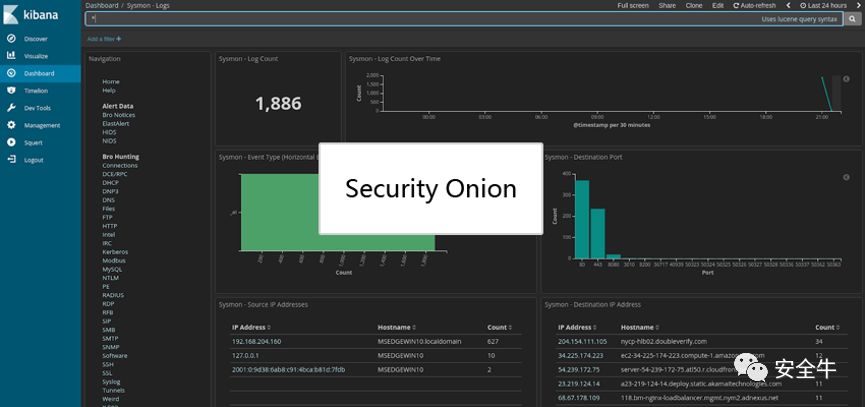
Task: Open Discover from the Kibana sidebar
Action: [35, 39]
